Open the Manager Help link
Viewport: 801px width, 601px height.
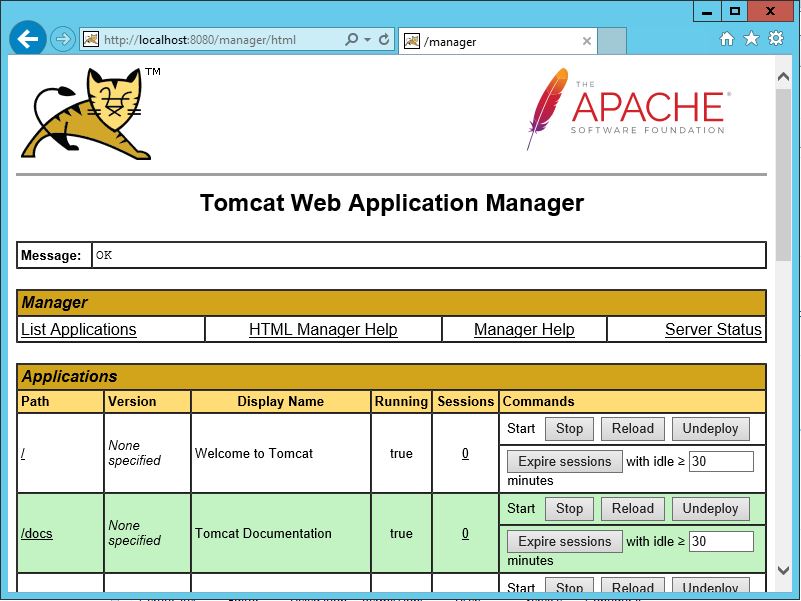click(524, 329)
